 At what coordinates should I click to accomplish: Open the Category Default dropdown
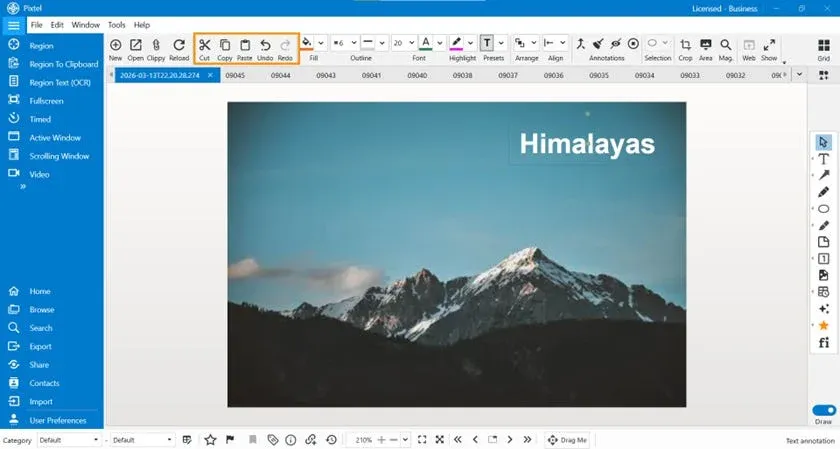coord(69,440)
